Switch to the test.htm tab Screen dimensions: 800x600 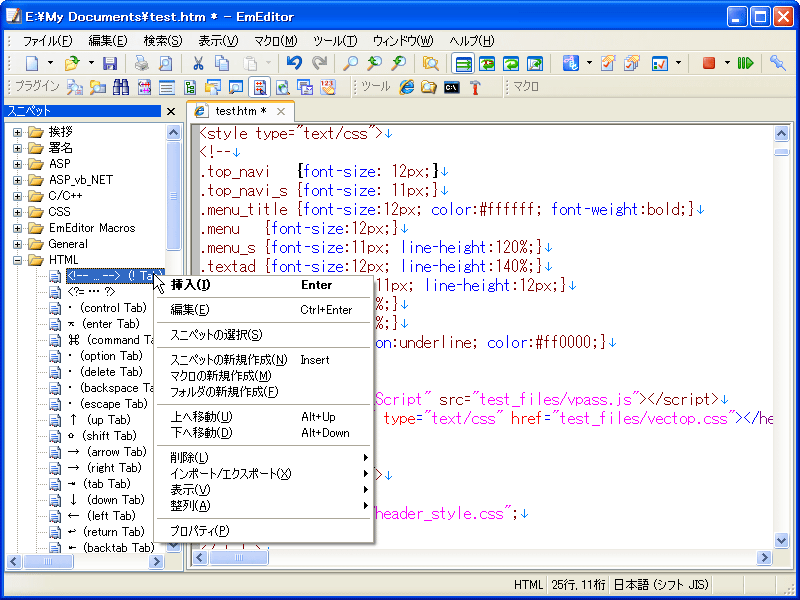pos(240,111)
